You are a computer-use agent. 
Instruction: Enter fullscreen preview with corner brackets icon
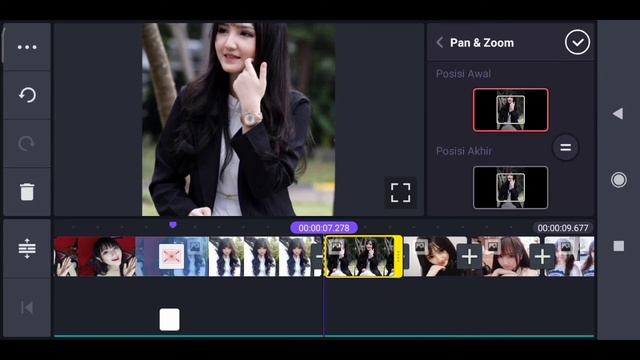point(400,193)
